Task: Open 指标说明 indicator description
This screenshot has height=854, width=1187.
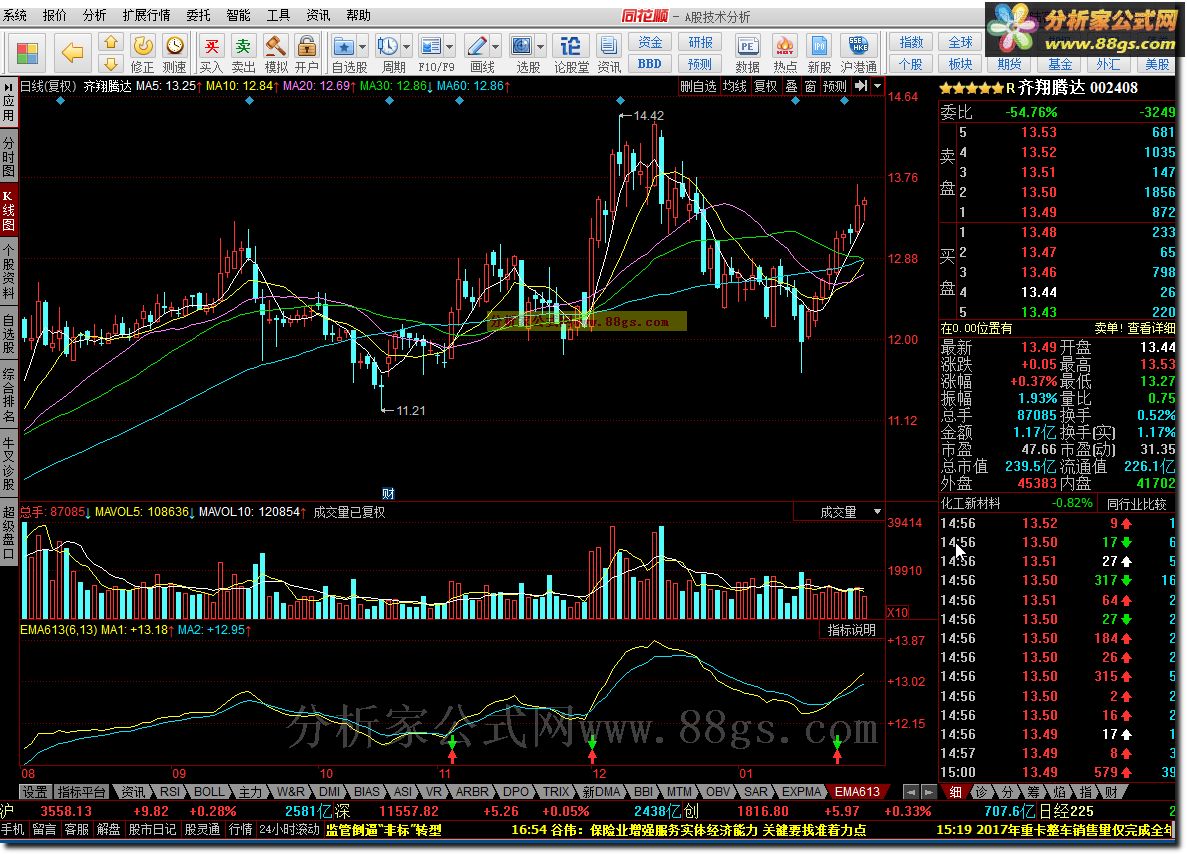Action: tap(852, 630)
